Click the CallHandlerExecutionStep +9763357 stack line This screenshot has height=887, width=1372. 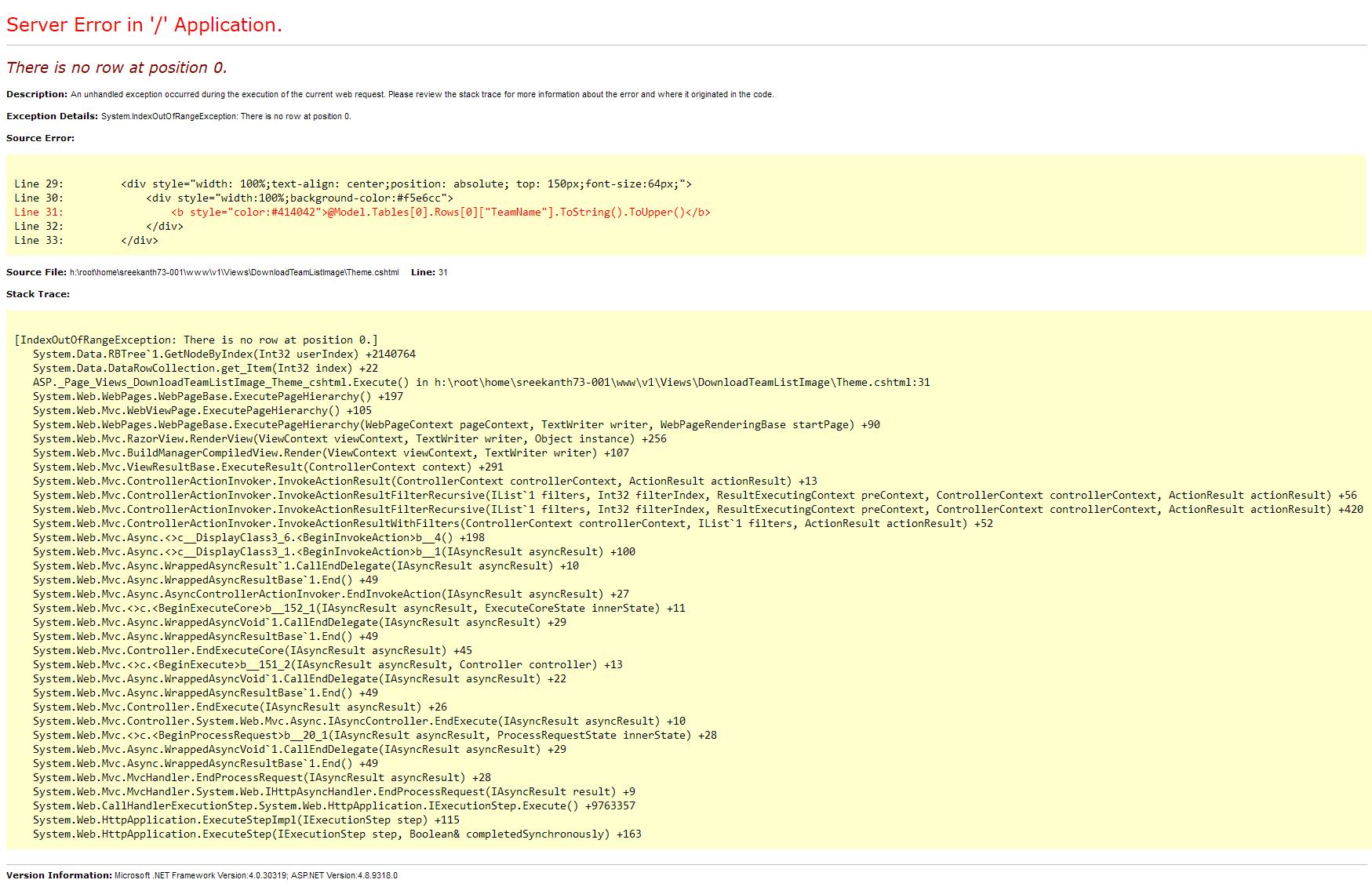333,806
